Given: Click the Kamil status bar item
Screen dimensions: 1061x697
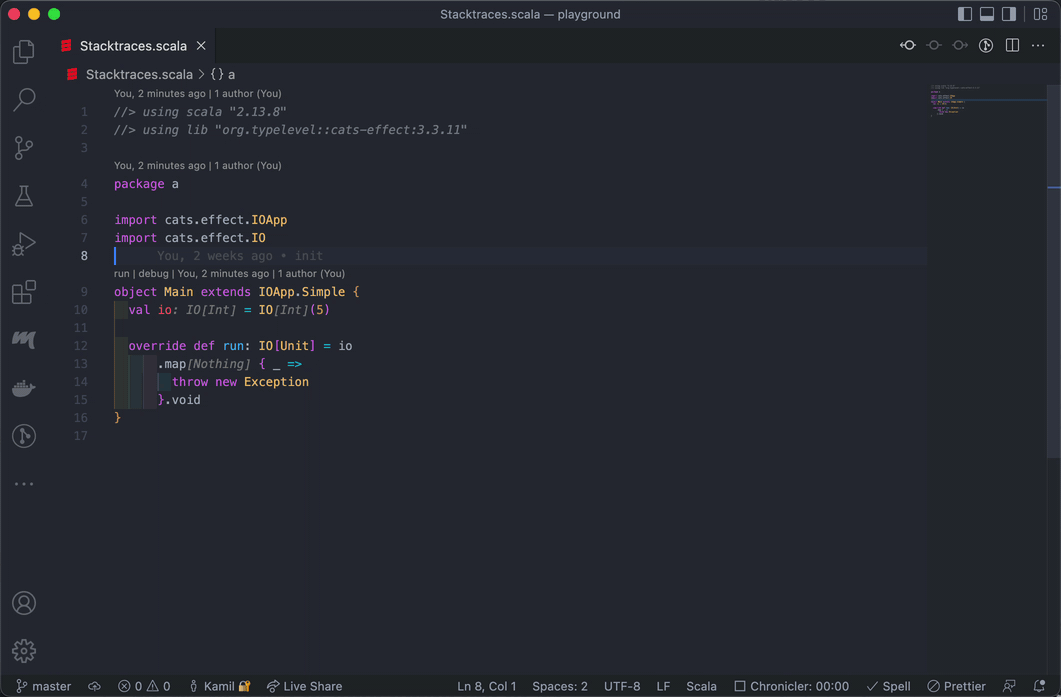Looking at the screenshot, I should [220, 686].
